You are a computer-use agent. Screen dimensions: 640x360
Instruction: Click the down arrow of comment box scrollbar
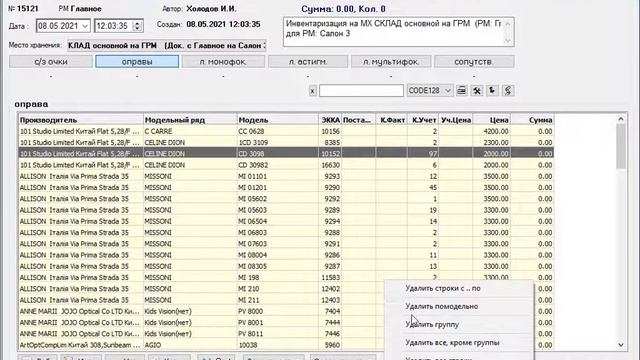508,40
